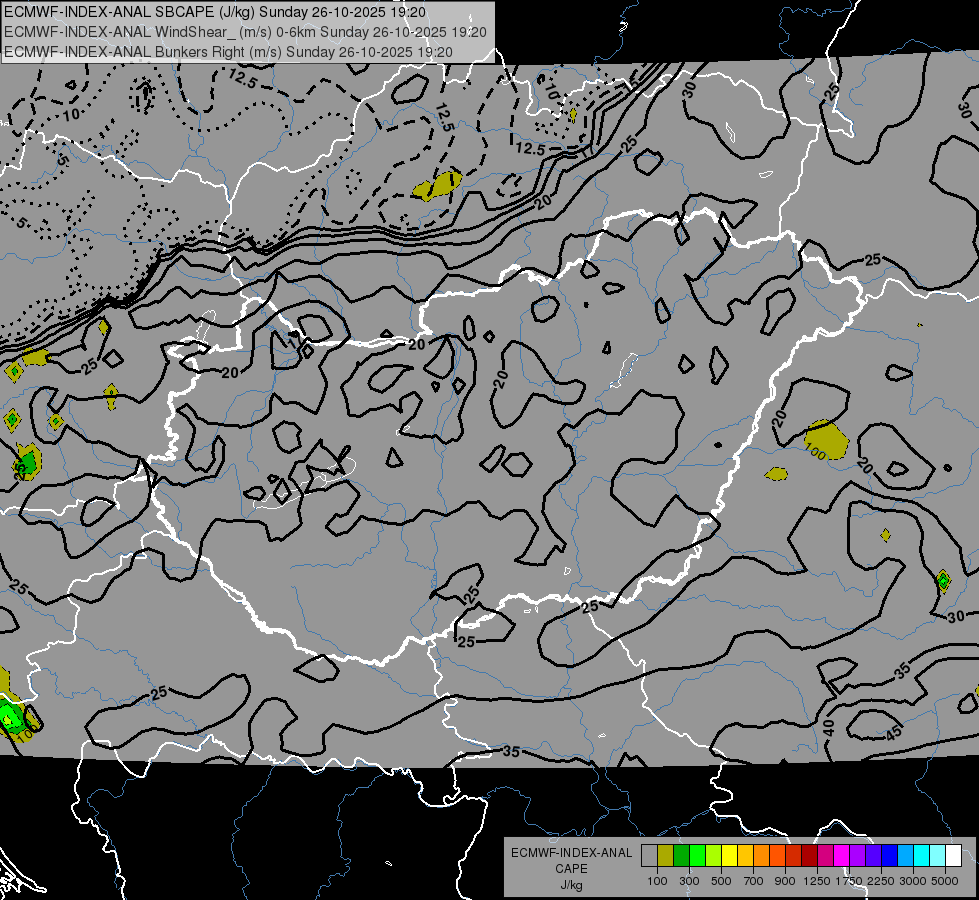Screen dimensions: 979x900
Task: Click the ECMWF-INDEX-ANAL label in the legend
Action: pos(571,853)
